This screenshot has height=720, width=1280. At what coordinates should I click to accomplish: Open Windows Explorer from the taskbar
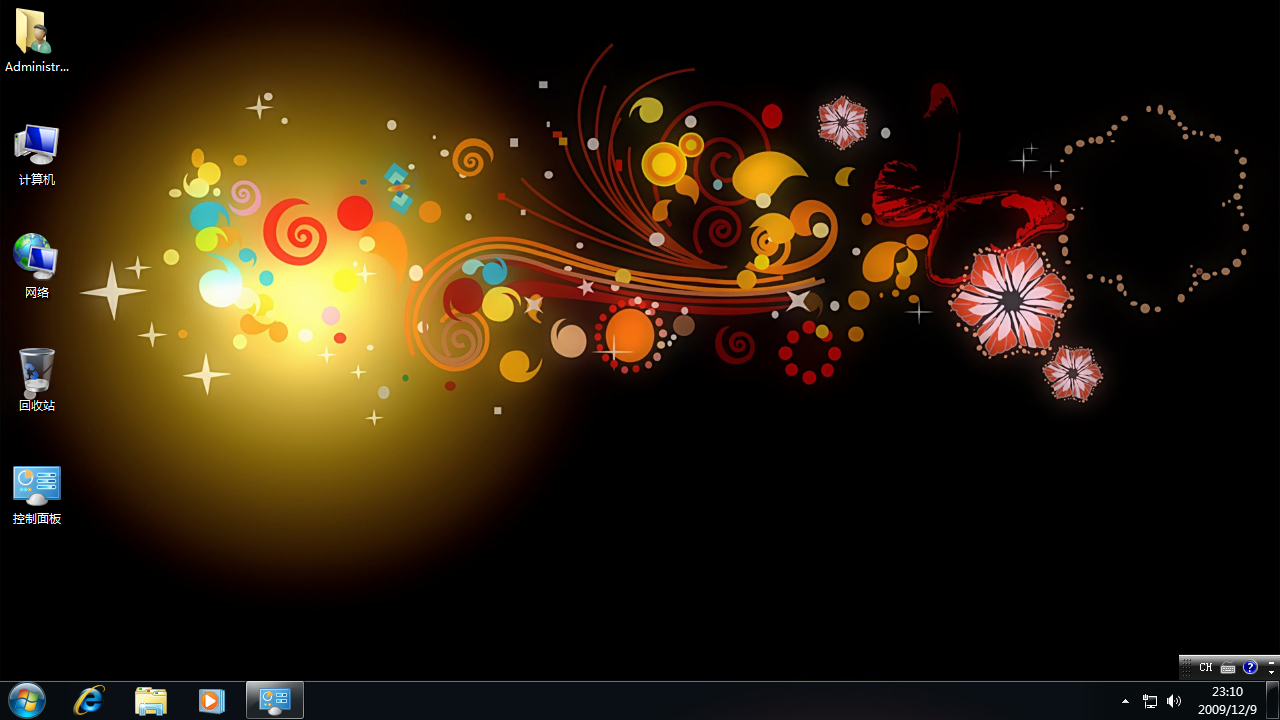(x=150, y=700)
